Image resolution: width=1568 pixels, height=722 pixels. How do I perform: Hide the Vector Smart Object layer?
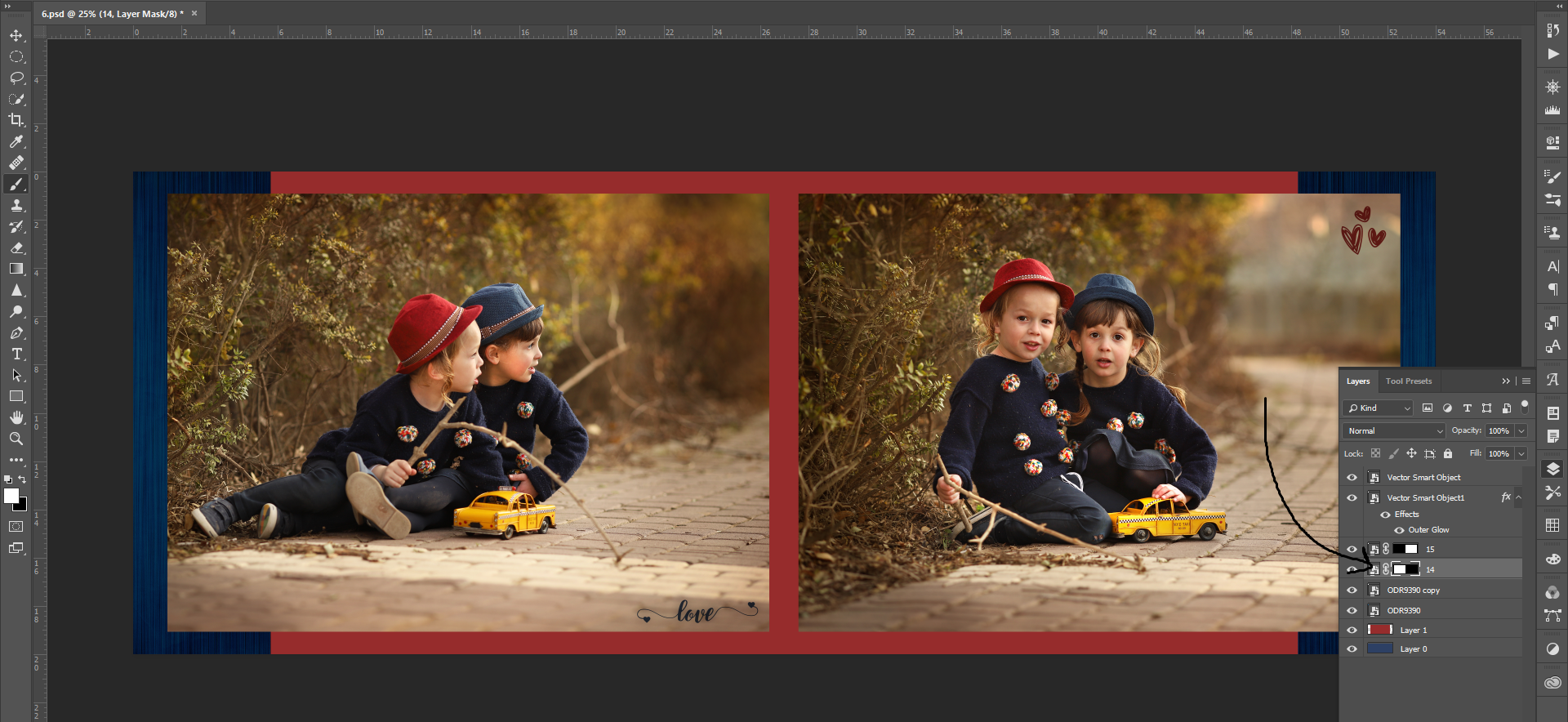[x=1352, y=477]
